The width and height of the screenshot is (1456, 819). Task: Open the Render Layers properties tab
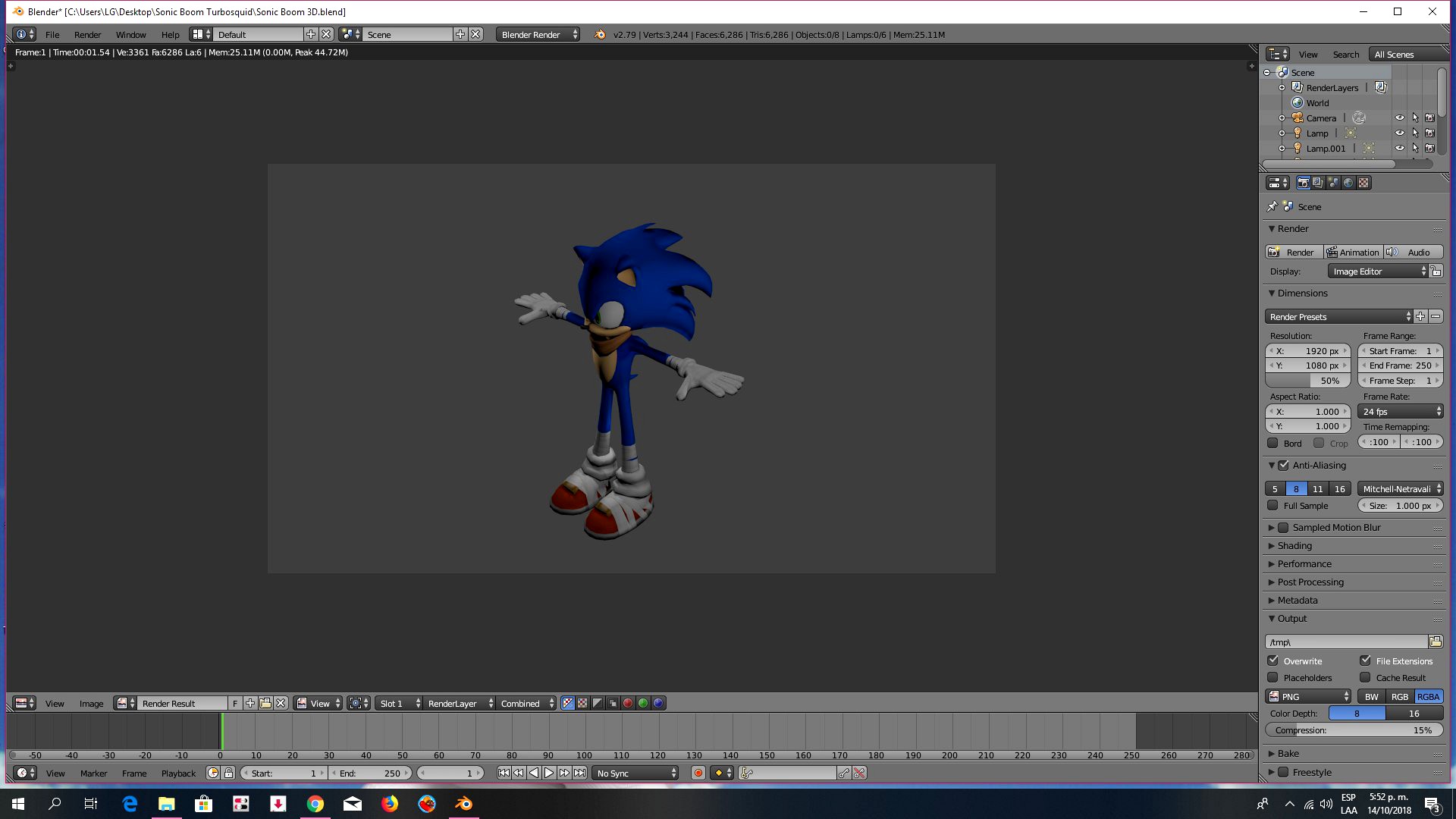pos(1318,183)
